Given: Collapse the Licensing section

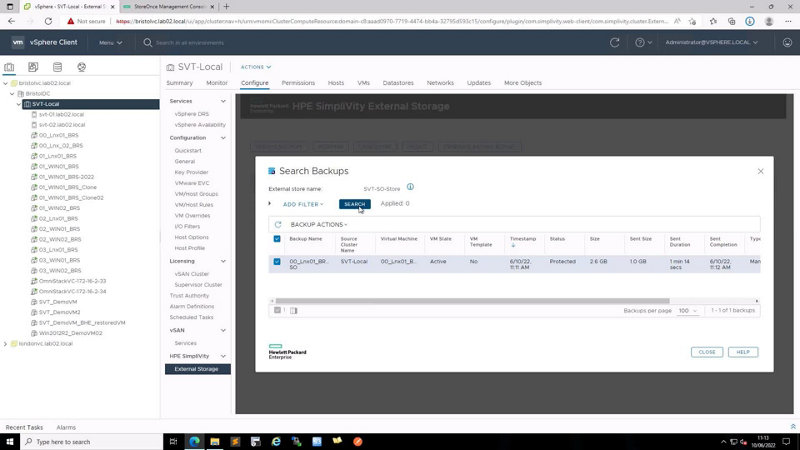Looking at the screenshot, I should click(x=223, y=261).
